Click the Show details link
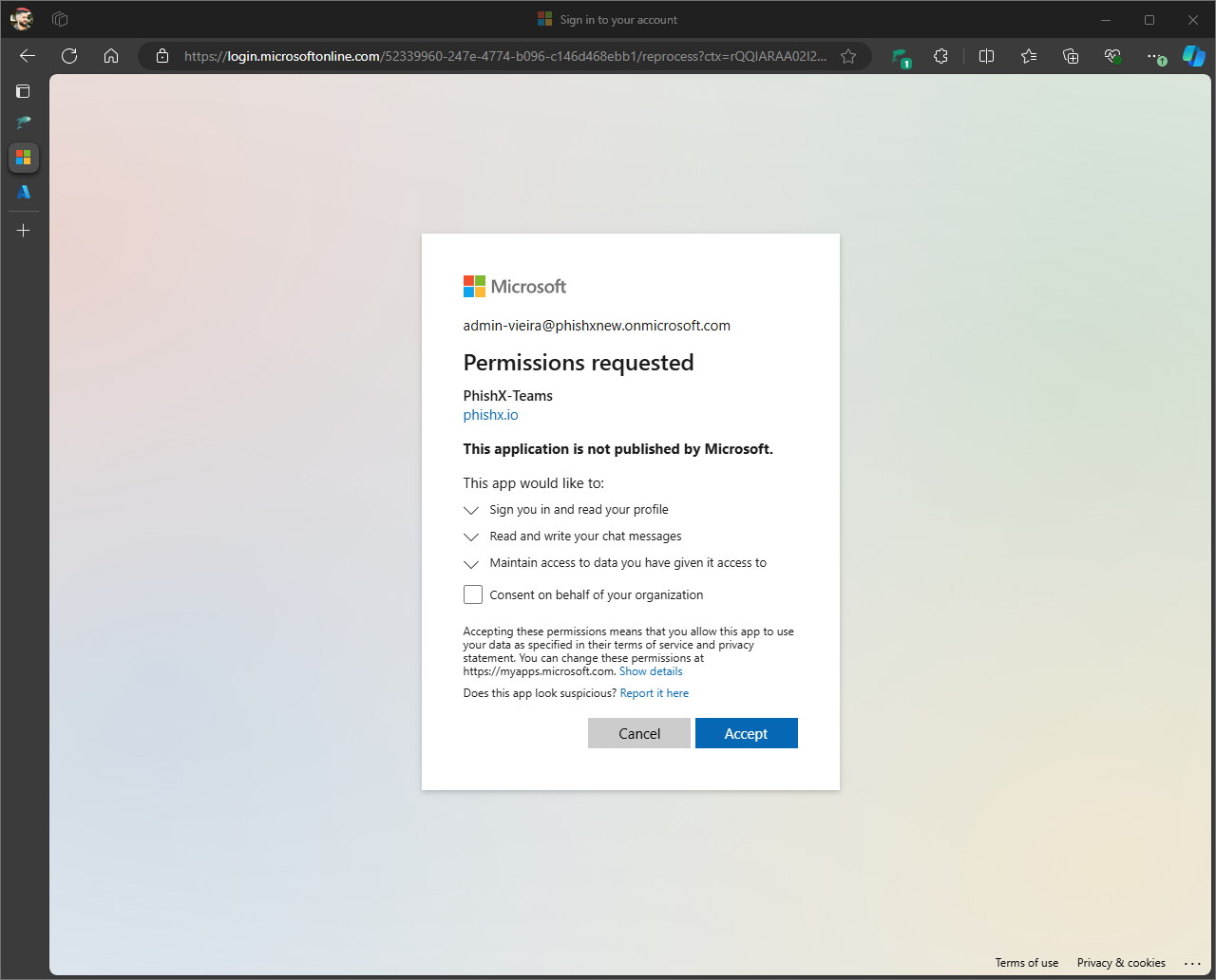Screen dimensions: 1216x980 (651, 671)
